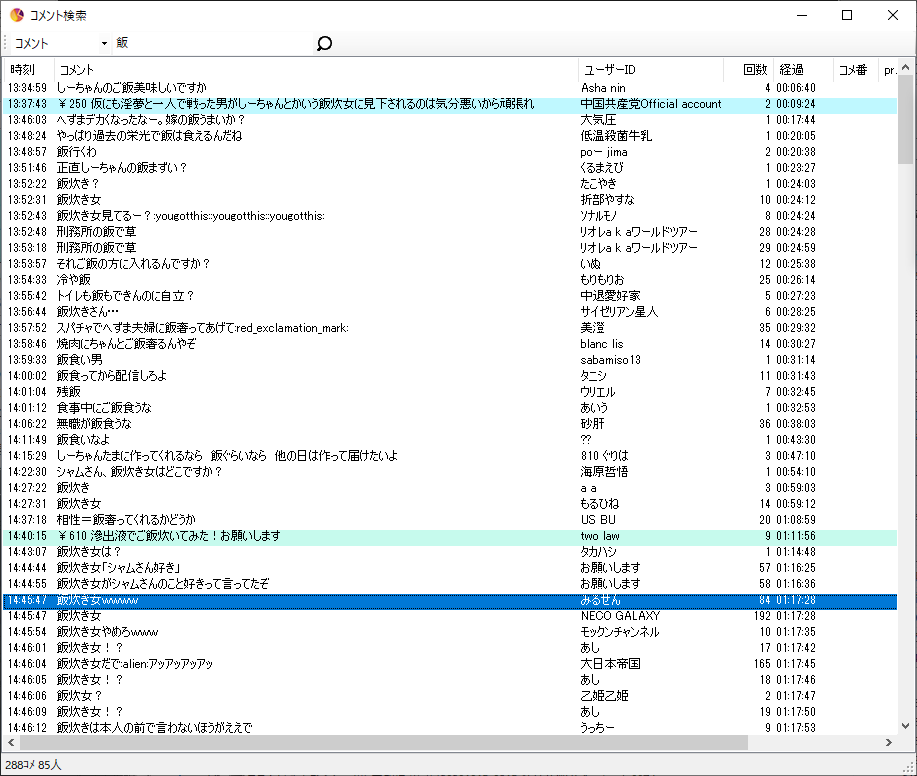Click the コメ番 column header
This screenshot has width=917, height=776.
pyautogui.click(x=852, y=70)
